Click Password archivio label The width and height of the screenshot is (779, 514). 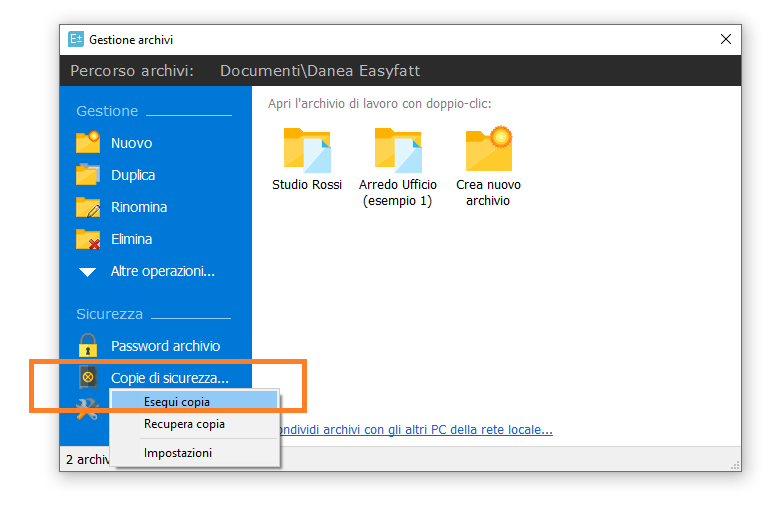pyautogui.click(x=165, y=346)
